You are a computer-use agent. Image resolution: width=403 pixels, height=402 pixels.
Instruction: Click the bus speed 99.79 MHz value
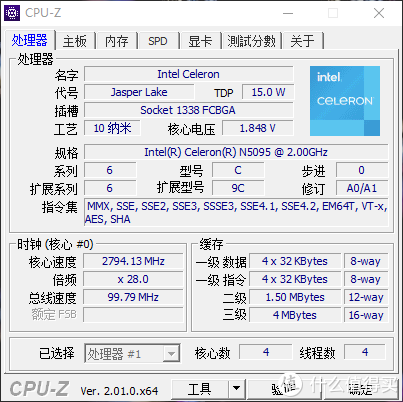133,297
